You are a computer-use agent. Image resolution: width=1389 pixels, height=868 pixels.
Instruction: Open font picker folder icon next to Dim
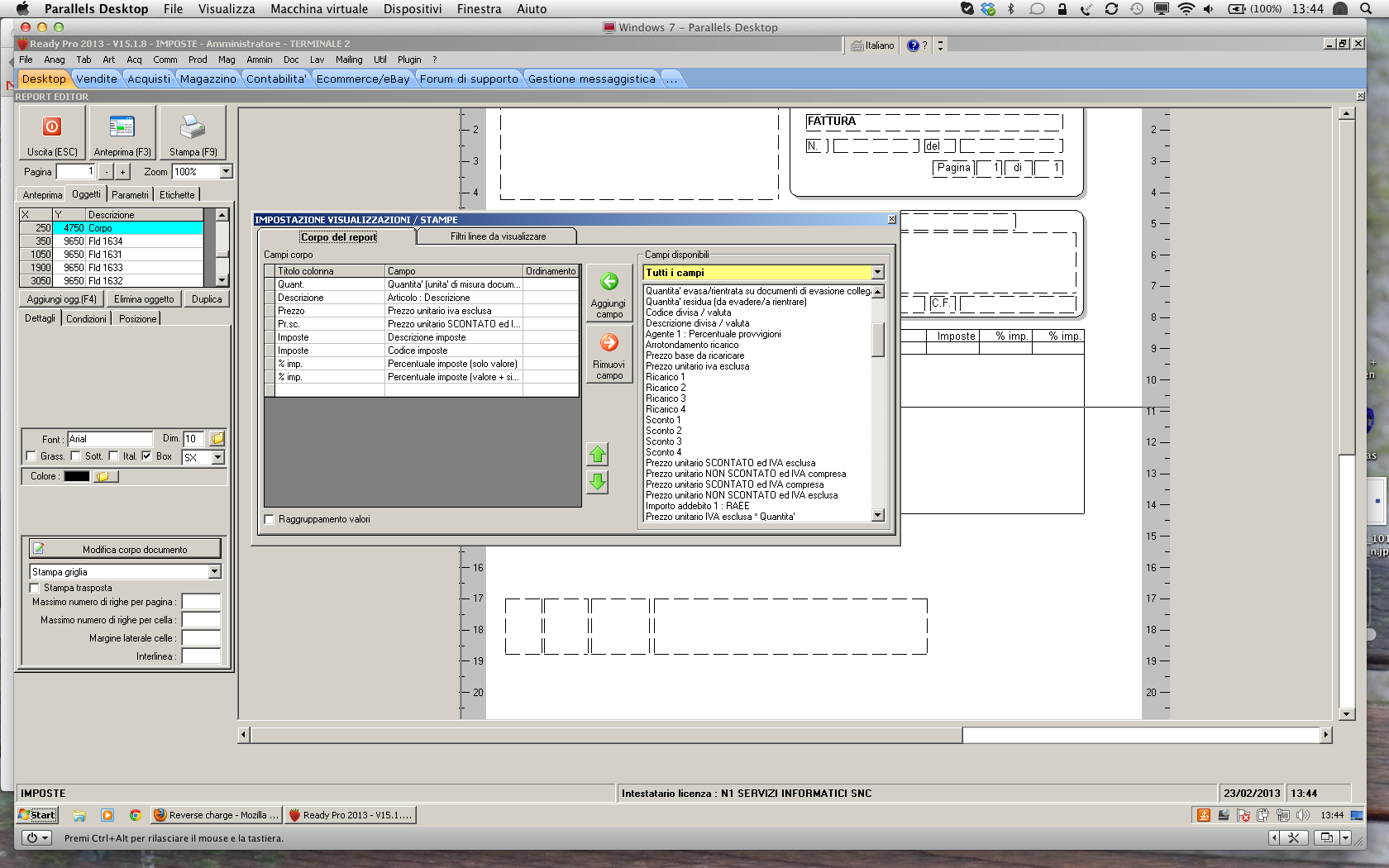click(x=217, y=439)
